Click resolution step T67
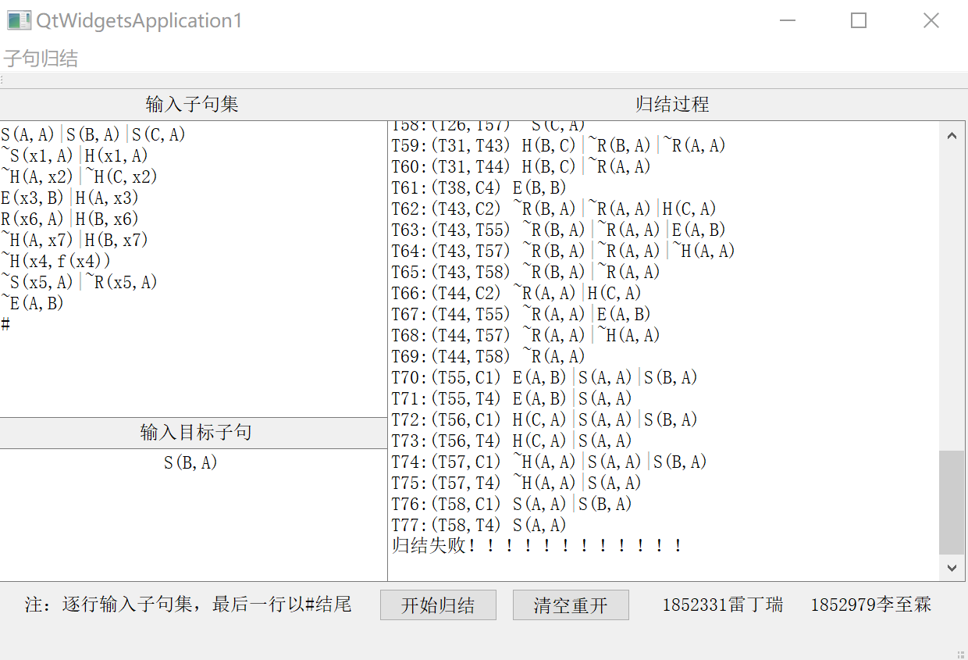Image resolution: width=968 pixels, height=660 pixels. click(521, 314)
